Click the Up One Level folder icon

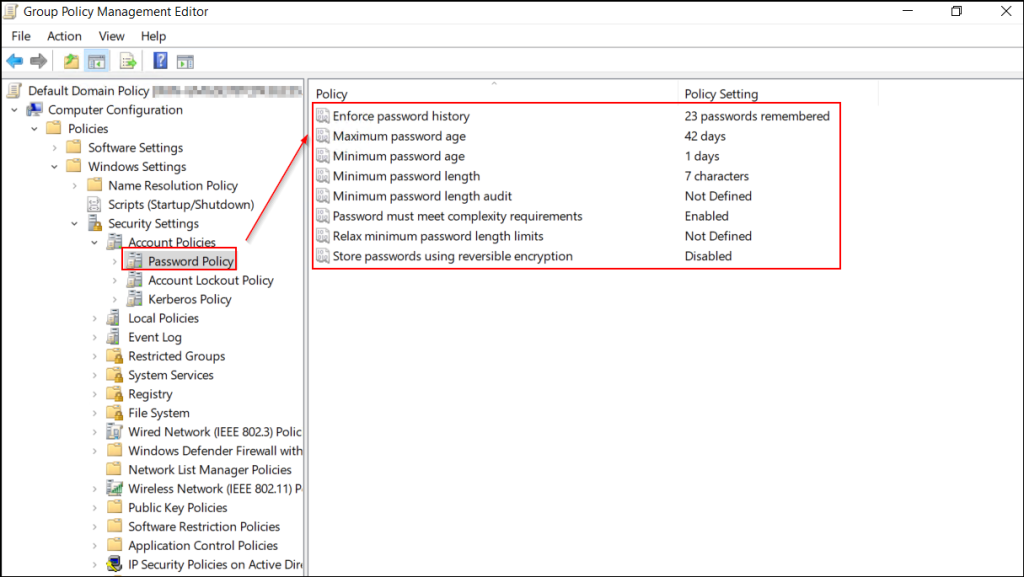[x=70, y=60]
